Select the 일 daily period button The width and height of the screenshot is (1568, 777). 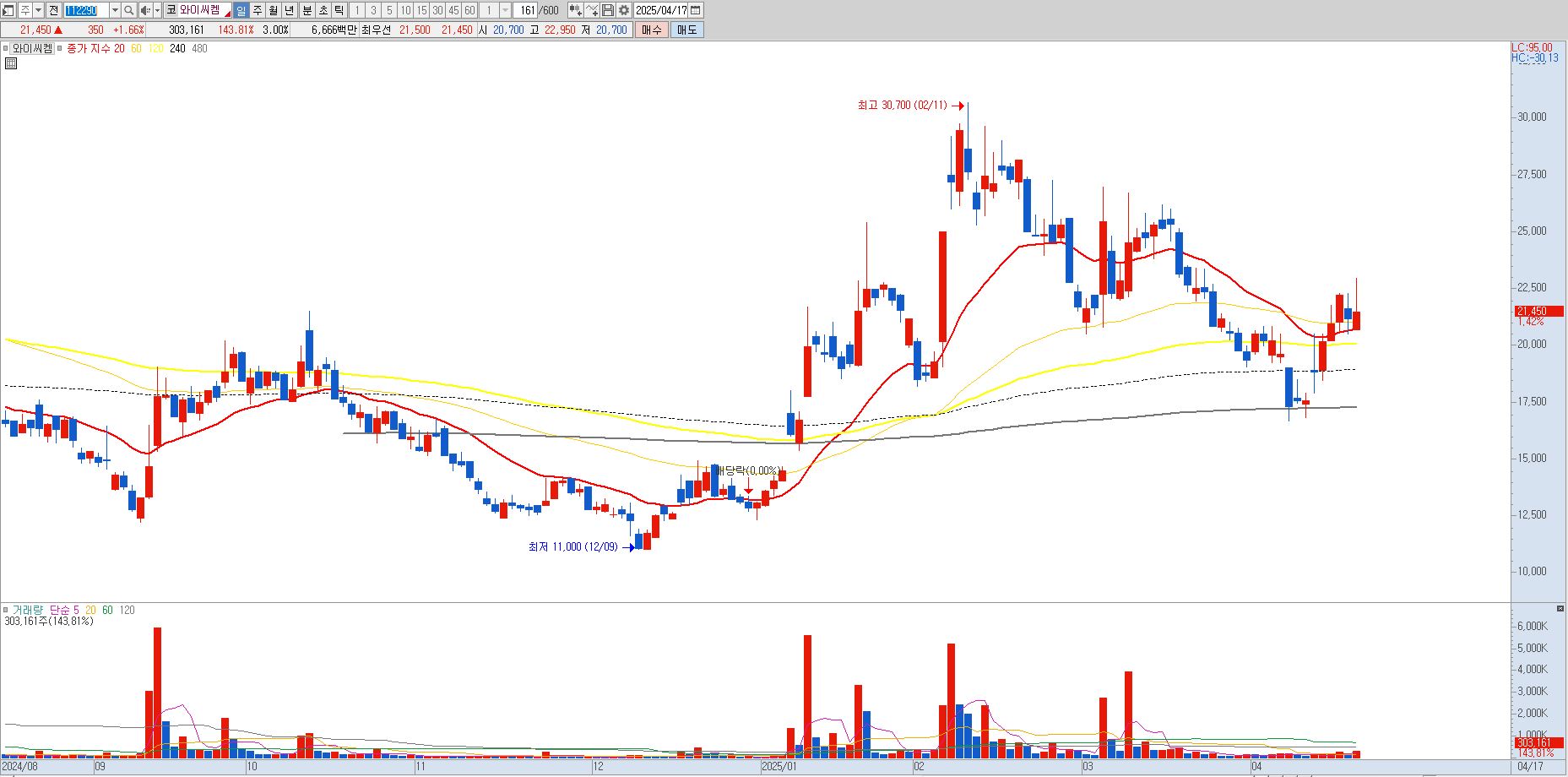tap(241, 10)
